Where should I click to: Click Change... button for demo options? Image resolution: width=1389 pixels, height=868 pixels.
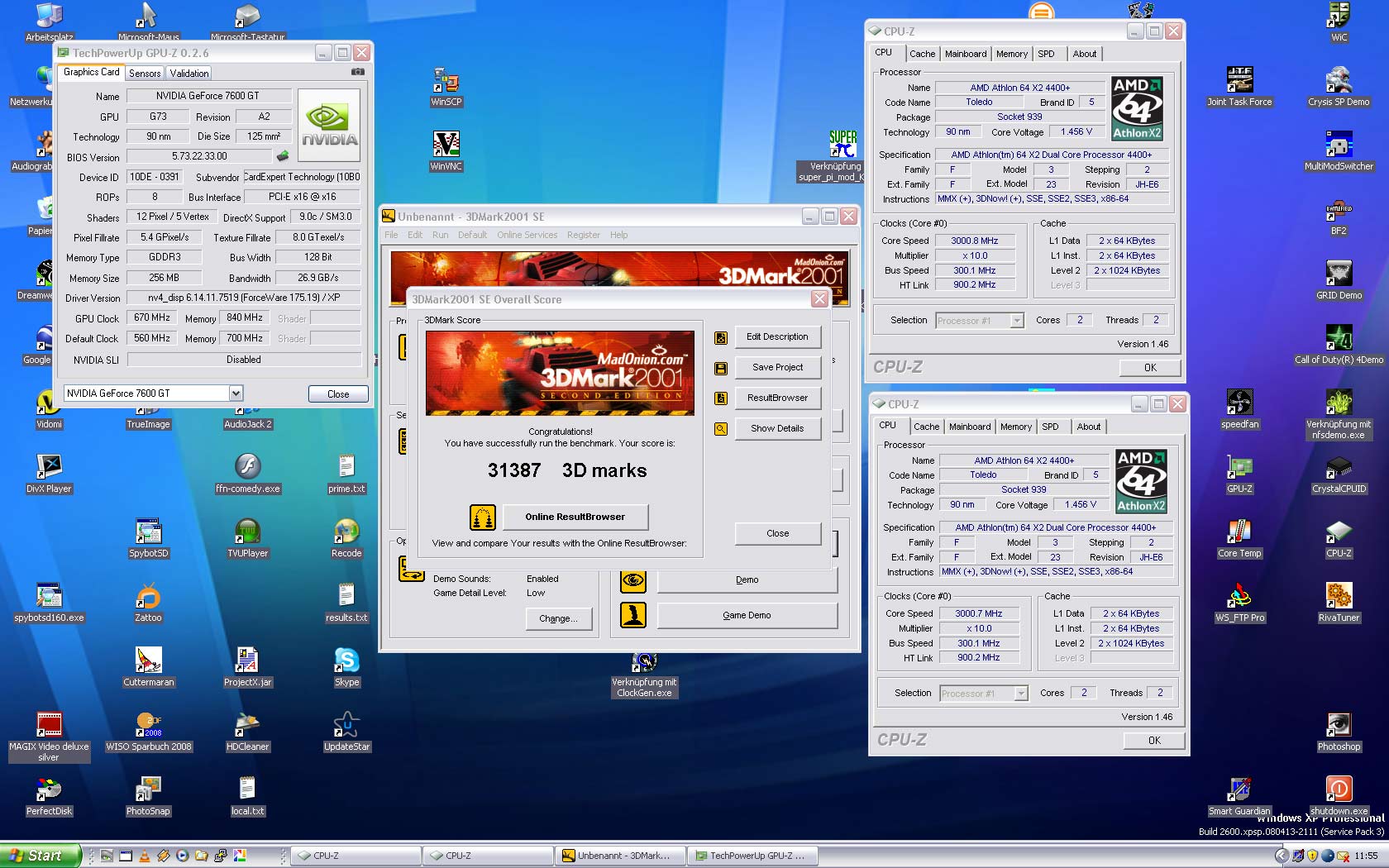click(x=559, y=618)
